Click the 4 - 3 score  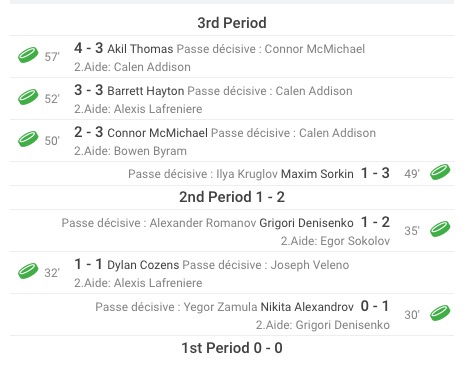pos(89,48)
